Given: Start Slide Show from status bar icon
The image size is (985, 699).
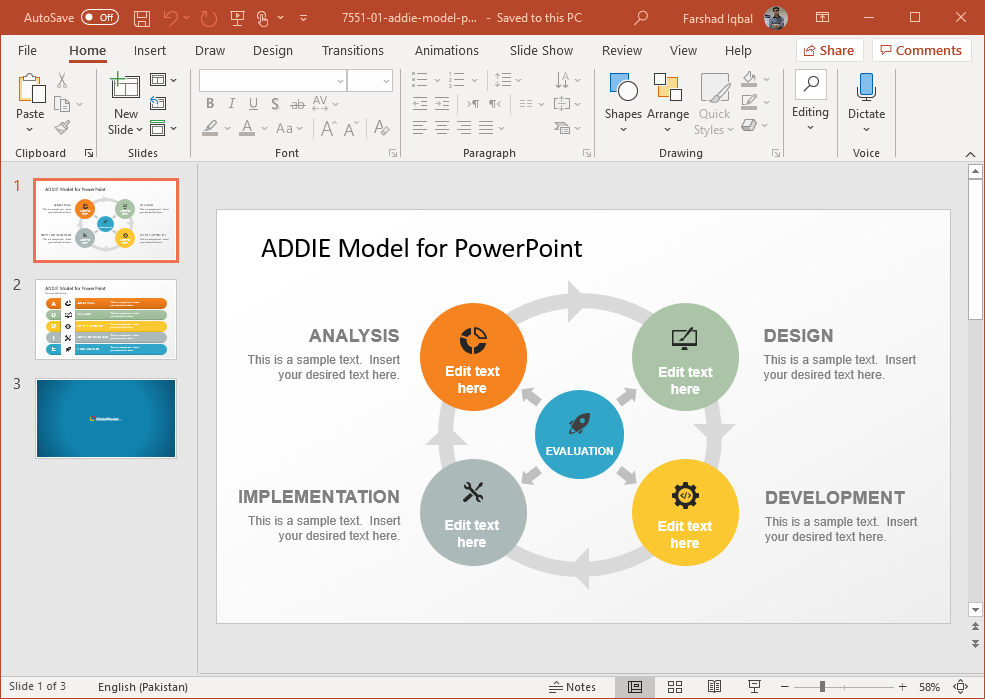Looking at the screenshot, I should [x=753, y=687].
